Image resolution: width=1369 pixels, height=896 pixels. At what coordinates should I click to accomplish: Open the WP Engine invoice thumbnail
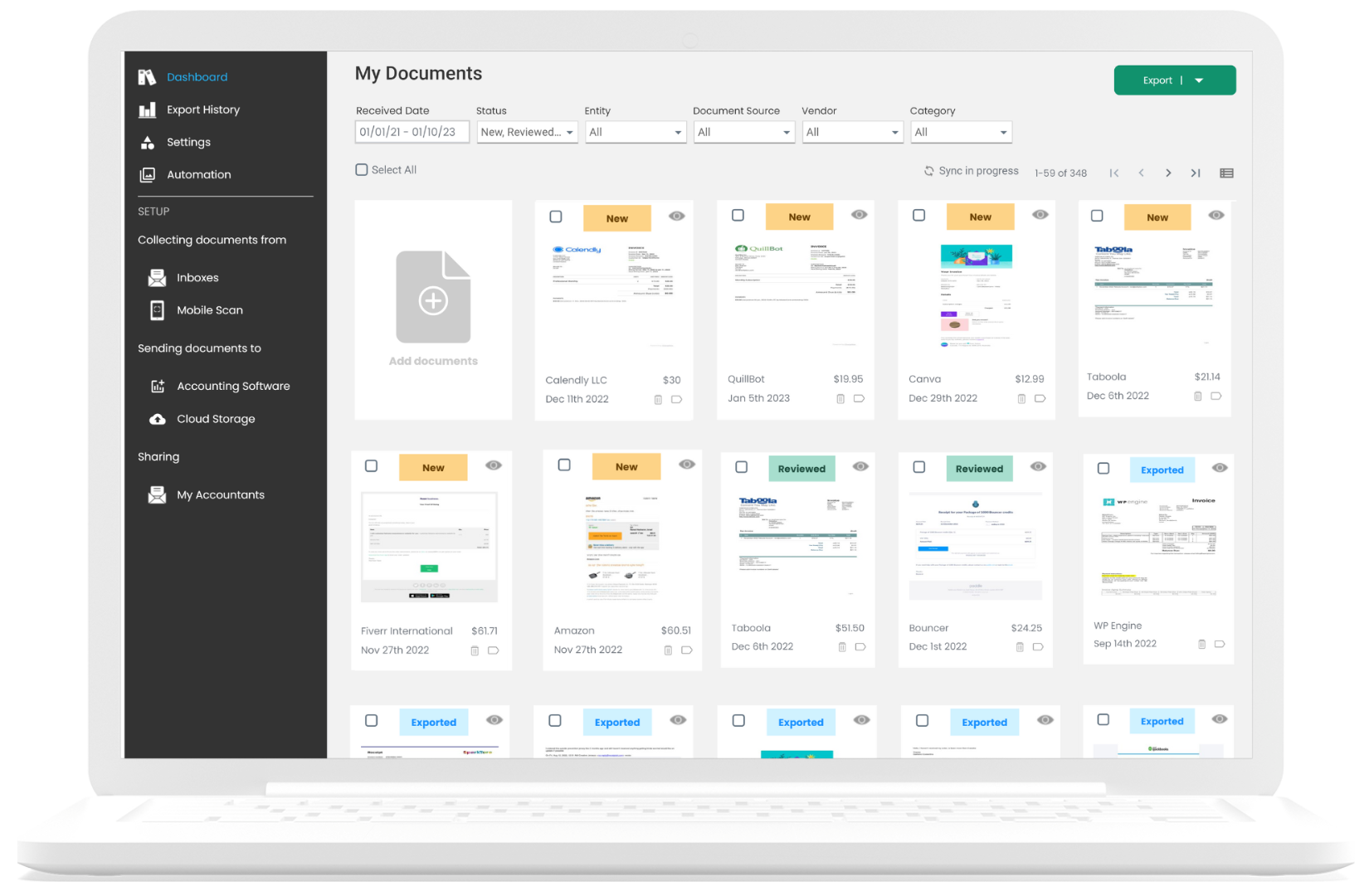tap(1157, 547)
